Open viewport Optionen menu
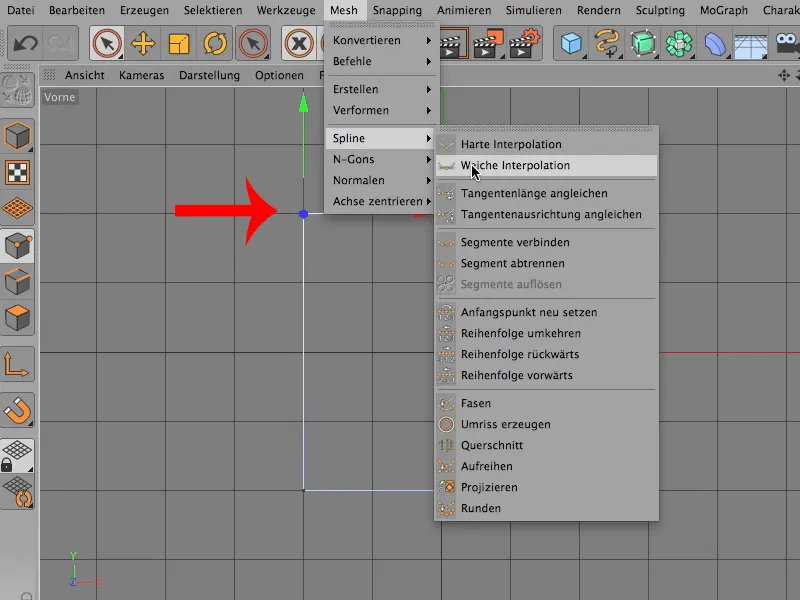The height and width of the screenshot is (600, 800). (x=279, y=76)
